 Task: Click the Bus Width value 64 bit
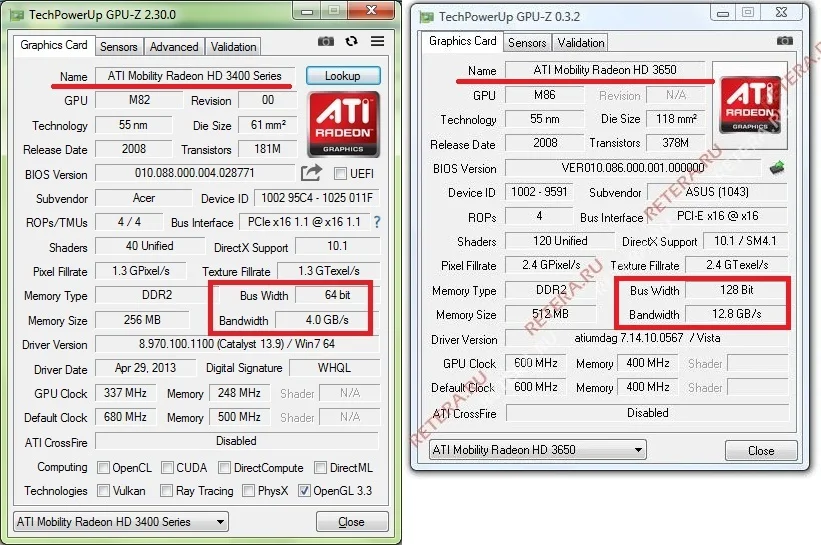coord(338,295)
